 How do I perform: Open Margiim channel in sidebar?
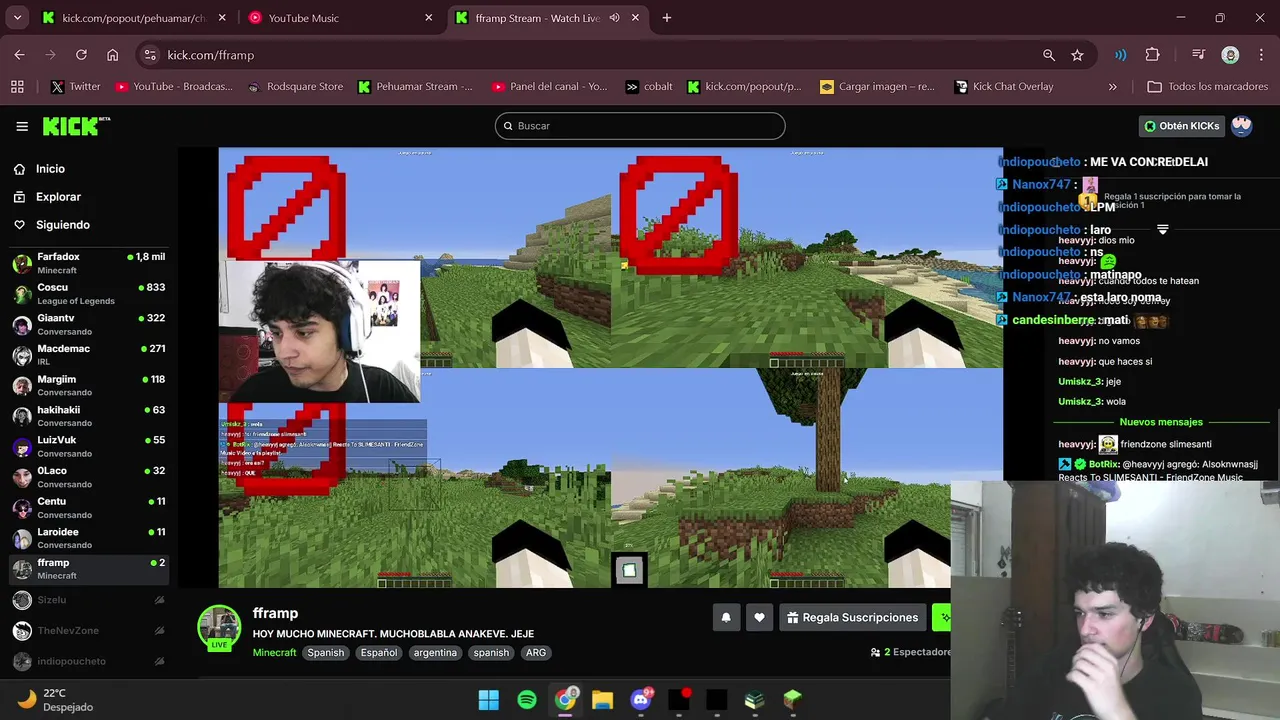(x=88, y=386)
